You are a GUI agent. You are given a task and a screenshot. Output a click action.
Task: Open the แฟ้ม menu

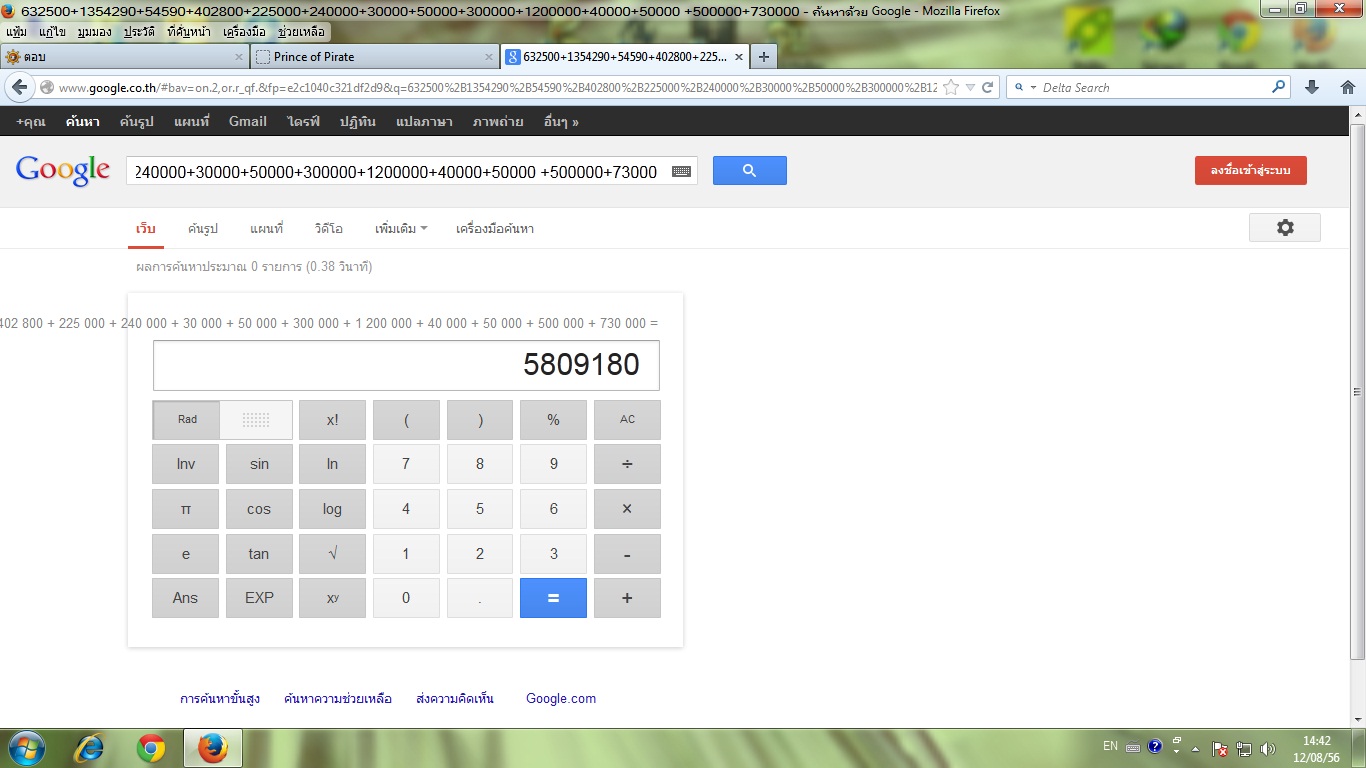(x=16, y=32)
